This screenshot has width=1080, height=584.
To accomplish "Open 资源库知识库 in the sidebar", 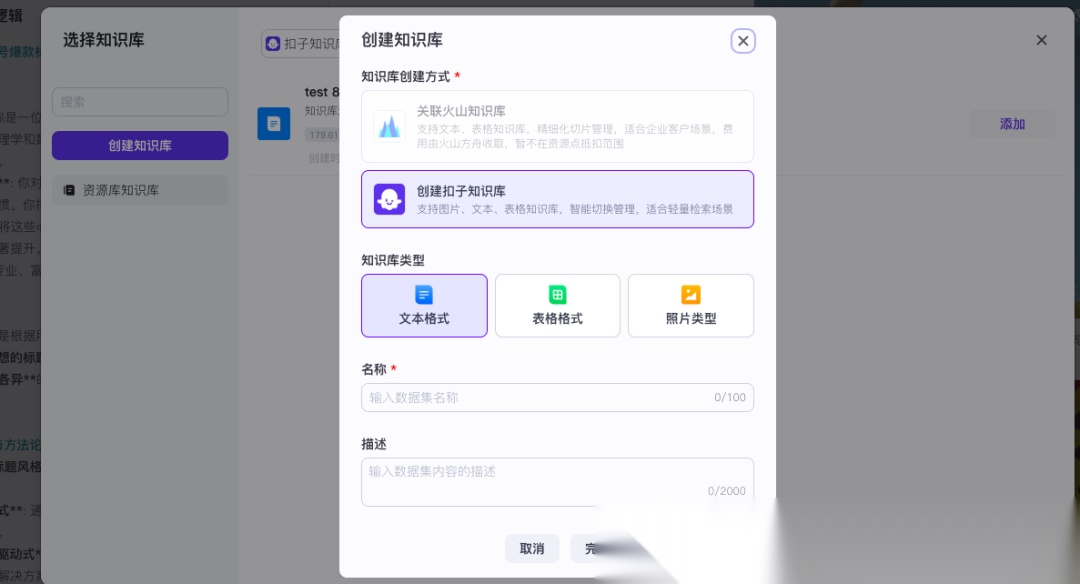I will tap(140, 190).
